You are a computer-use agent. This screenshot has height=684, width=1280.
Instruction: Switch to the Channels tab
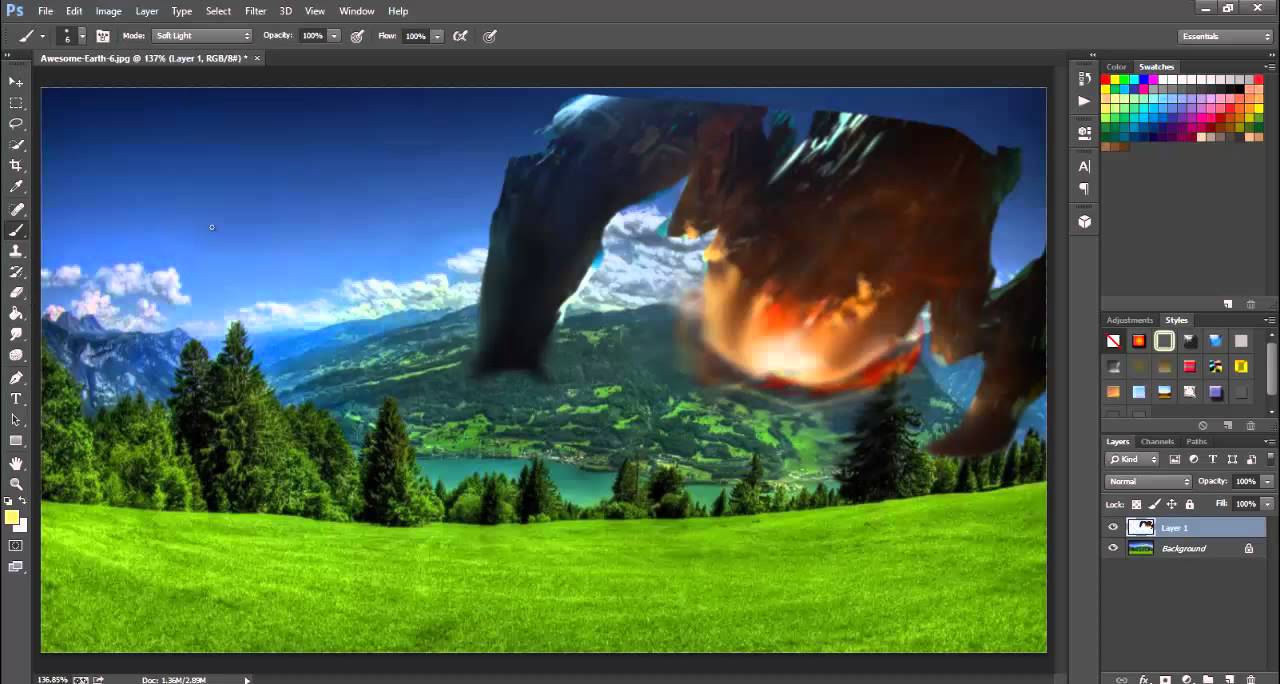1157,441
